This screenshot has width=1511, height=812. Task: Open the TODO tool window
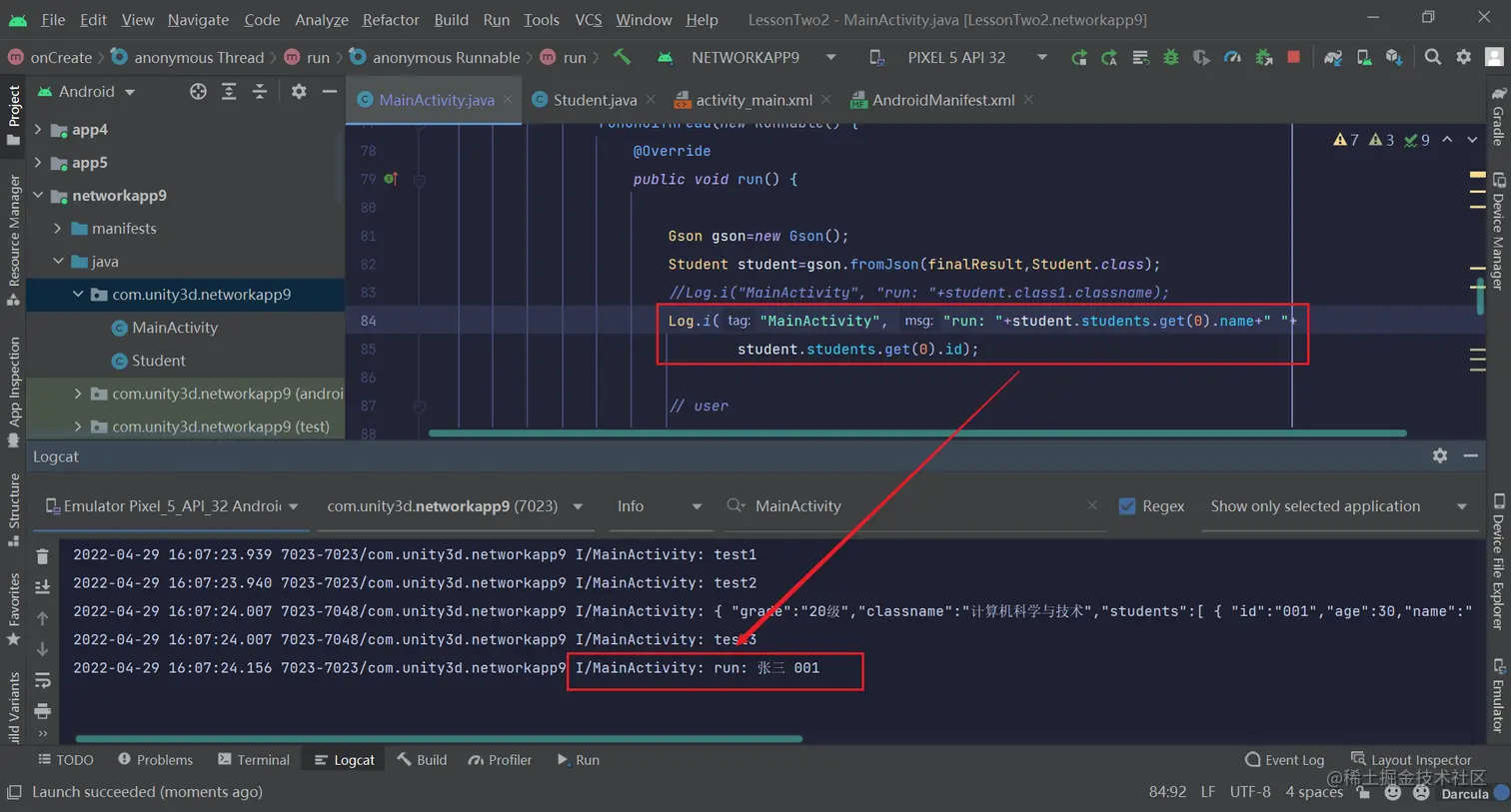[66, 760]
